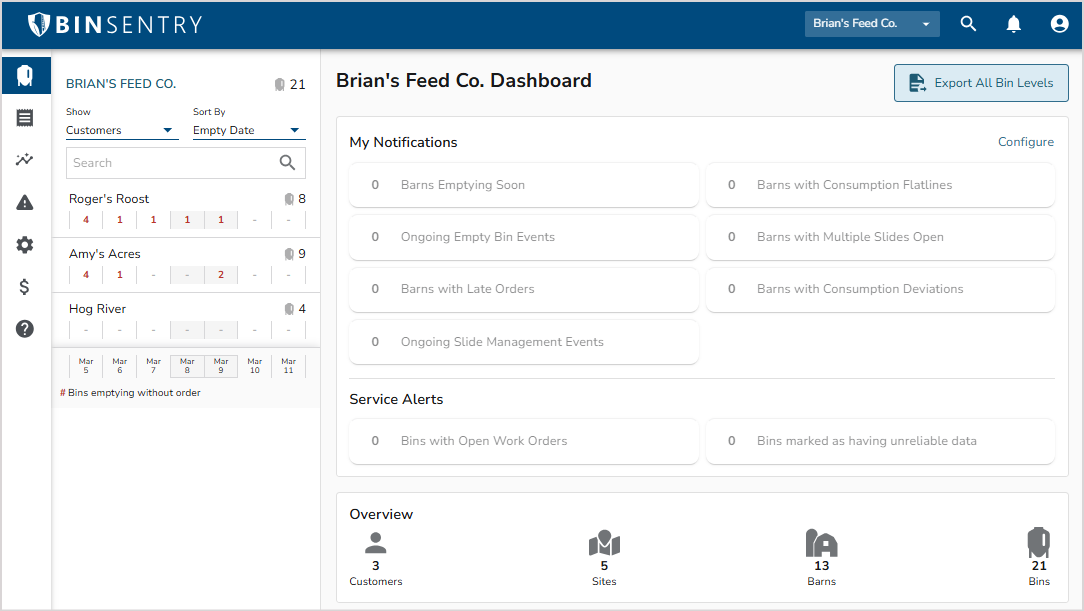Screen dimensions: 1084x611
Task: Click the Bins icon in Overview
Action: tap(1038, 543)
